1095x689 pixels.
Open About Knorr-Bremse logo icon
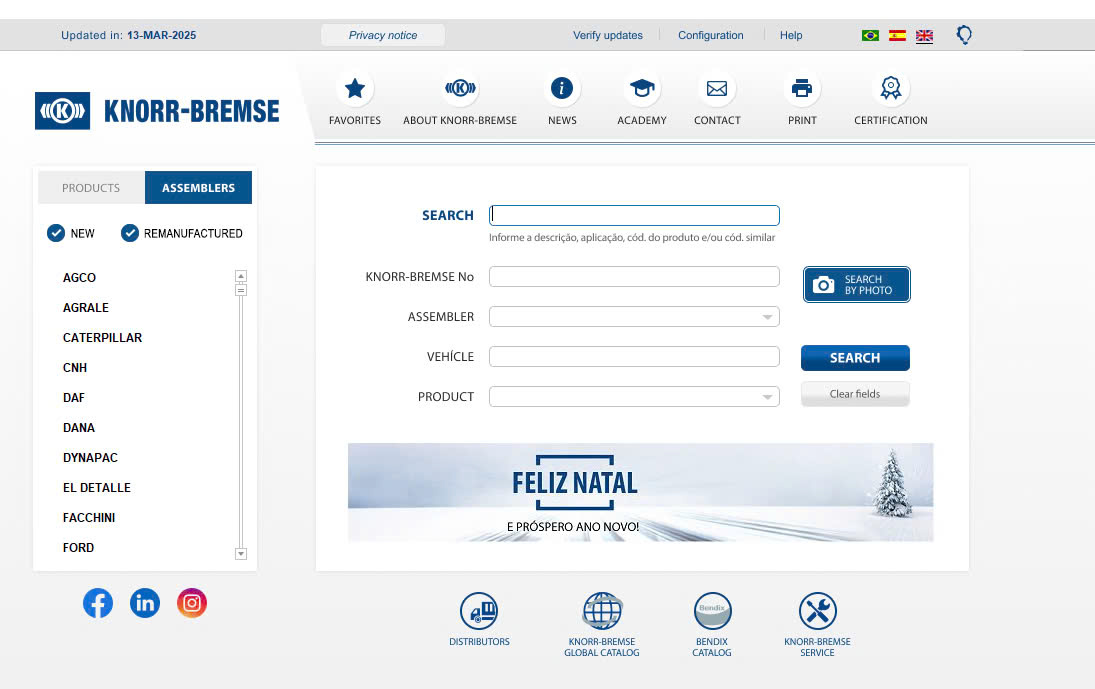pos(460,89)
